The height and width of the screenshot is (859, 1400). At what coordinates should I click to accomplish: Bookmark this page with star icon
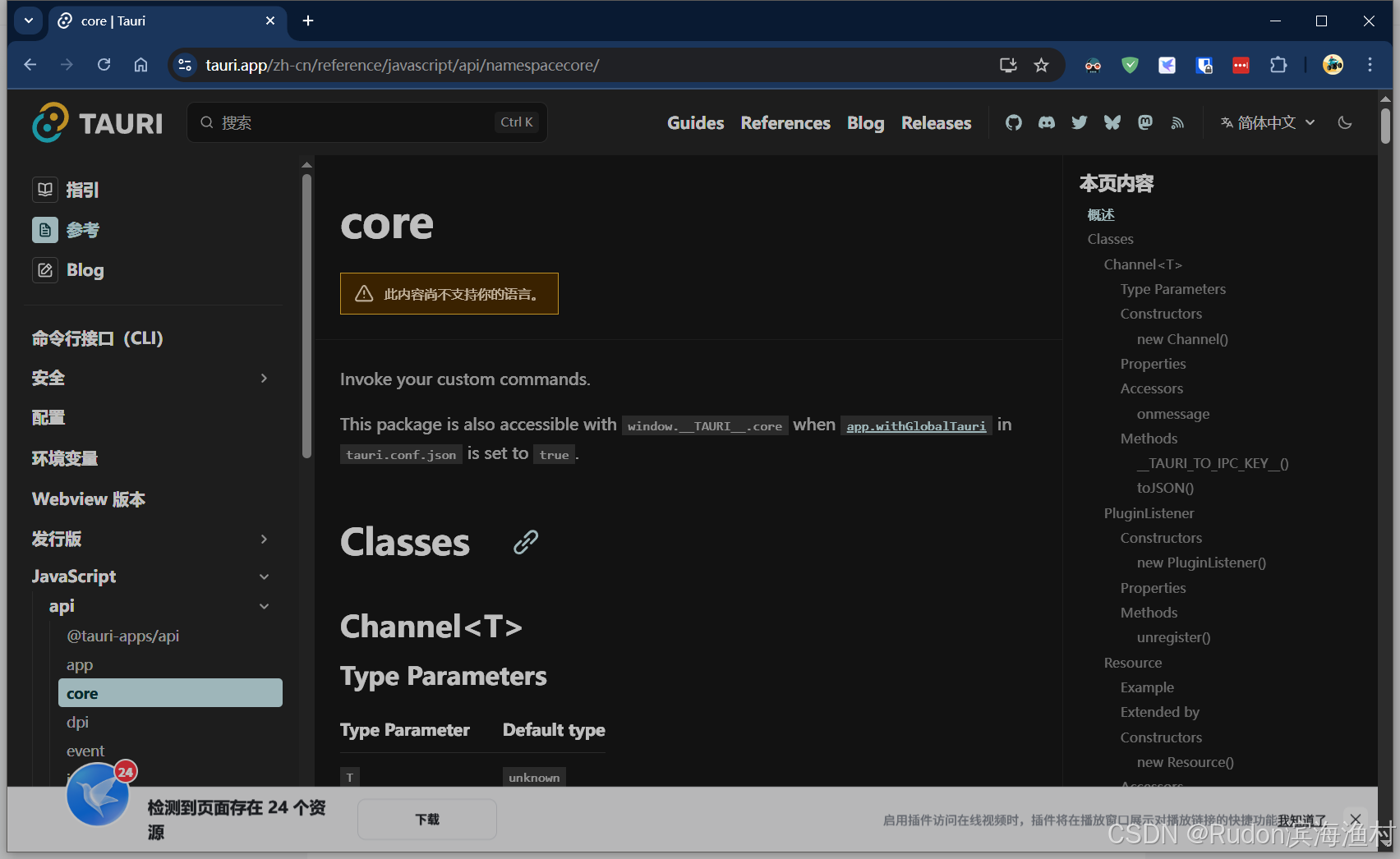point(1041,65)
